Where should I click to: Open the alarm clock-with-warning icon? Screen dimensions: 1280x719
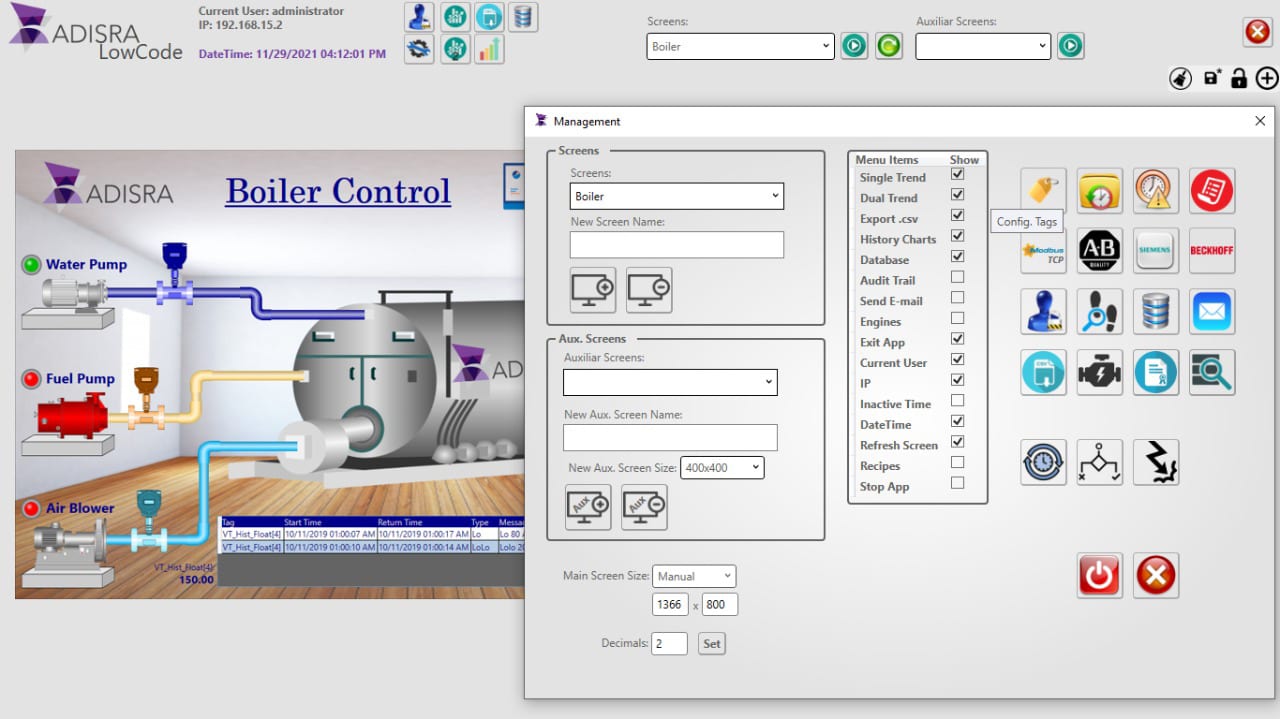[x=1156, y=190]
